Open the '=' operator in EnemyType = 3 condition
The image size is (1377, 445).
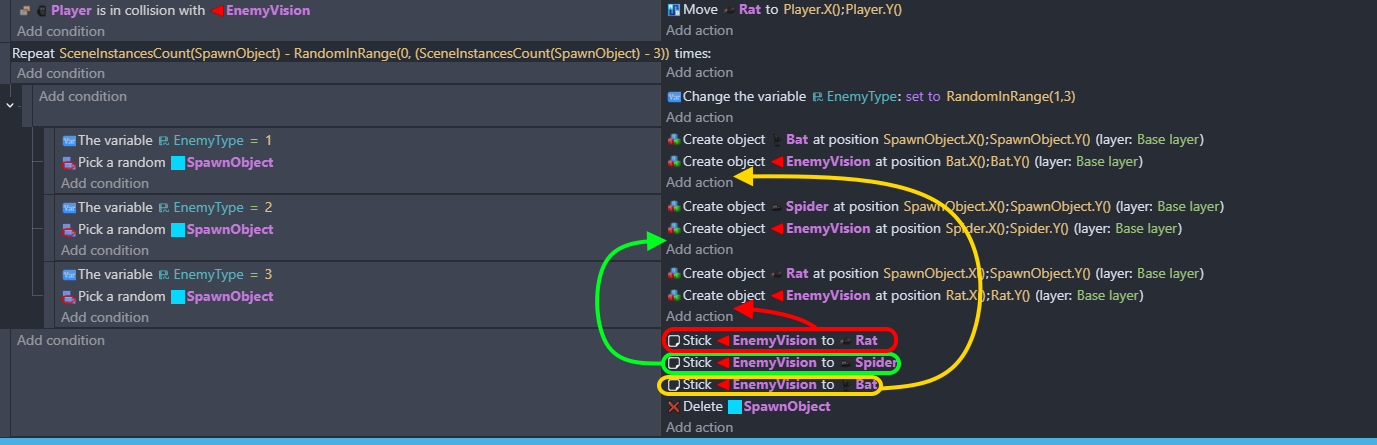click(254, 274)
